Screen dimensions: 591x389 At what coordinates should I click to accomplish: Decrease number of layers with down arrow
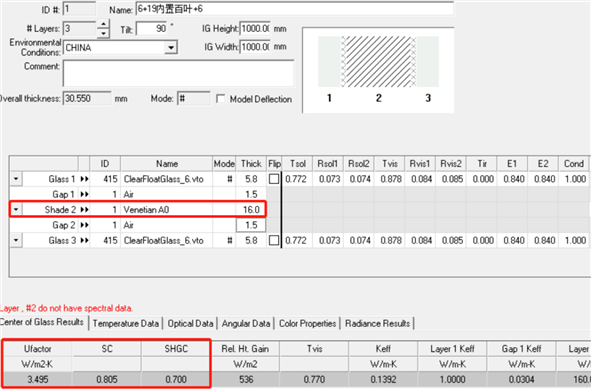point(103,34)
